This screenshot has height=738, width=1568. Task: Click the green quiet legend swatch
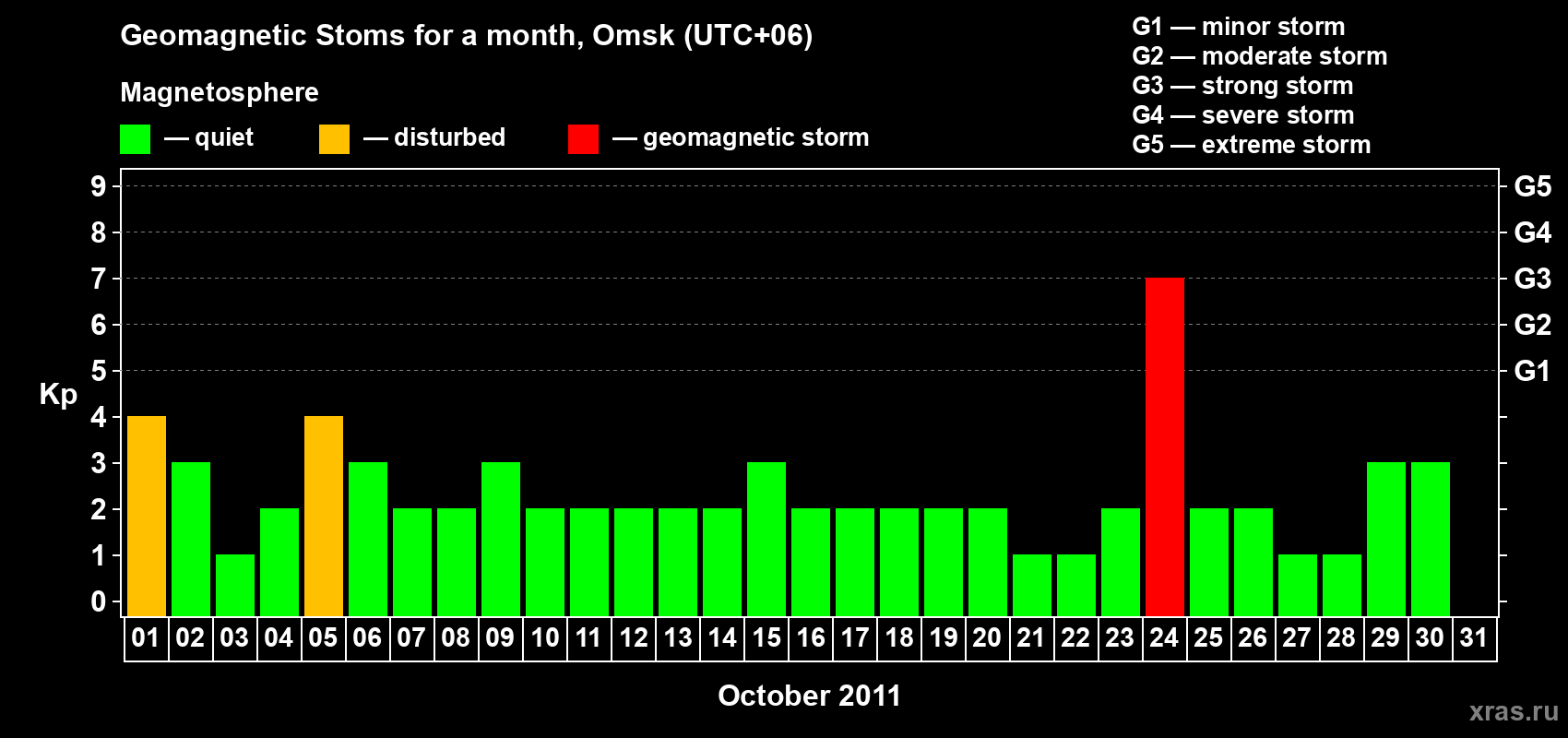pyautogui.click(x=135, y=139)
